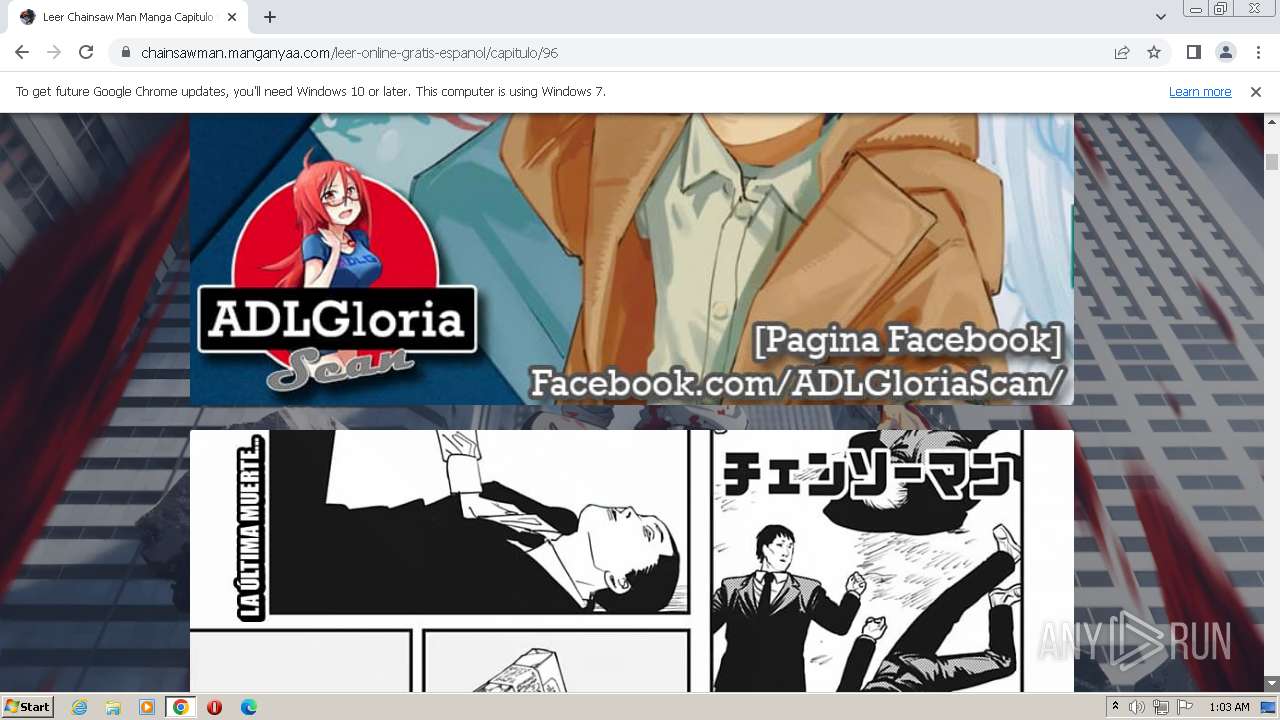Restore down the Chrome window
This screenshot has width=1280, height=720.
tap(1221, 9)
